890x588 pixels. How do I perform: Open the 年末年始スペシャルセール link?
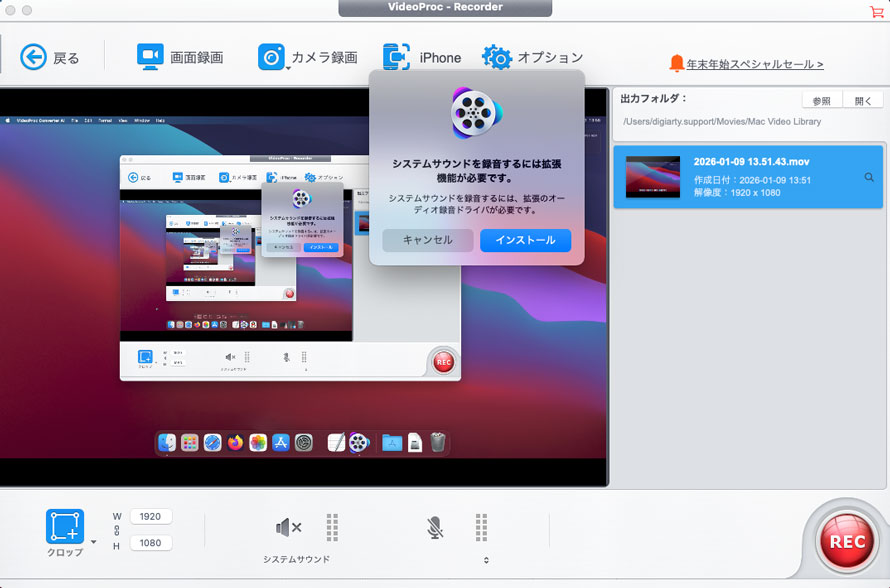754,64
